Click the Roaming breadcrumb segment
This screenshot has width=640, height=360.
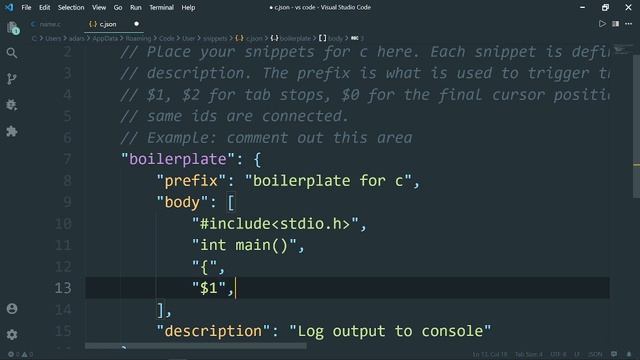click(138, 38)
